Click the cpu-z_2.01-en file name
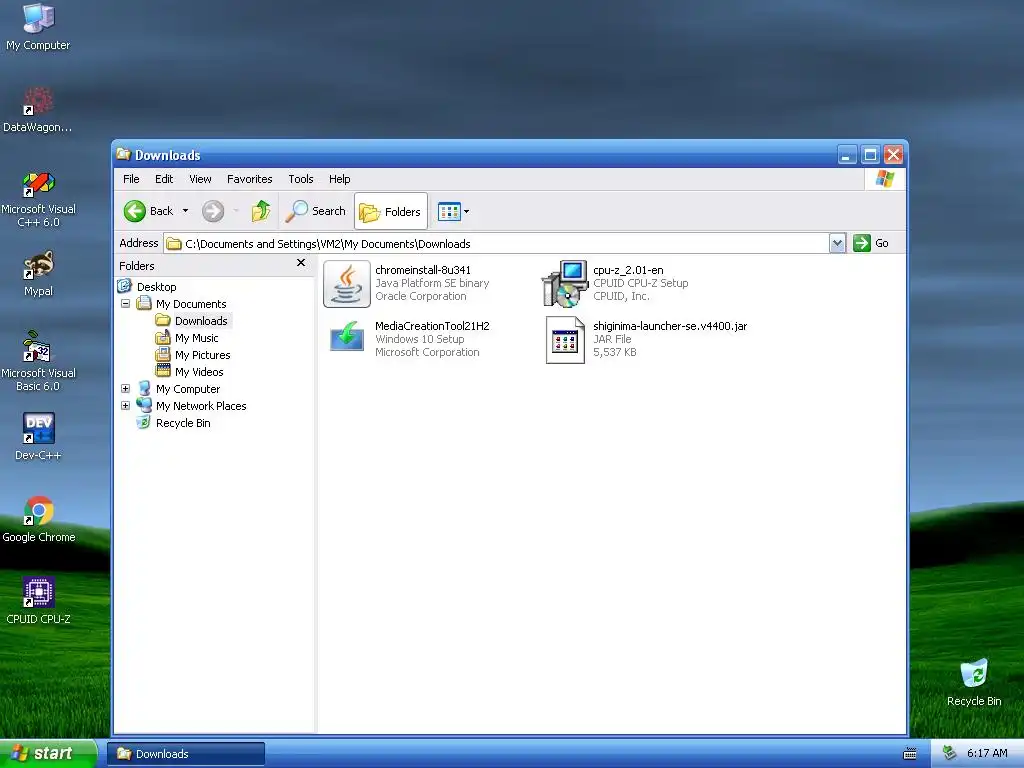The height and width of the screenshot is (768, 1024). (628, 270)
